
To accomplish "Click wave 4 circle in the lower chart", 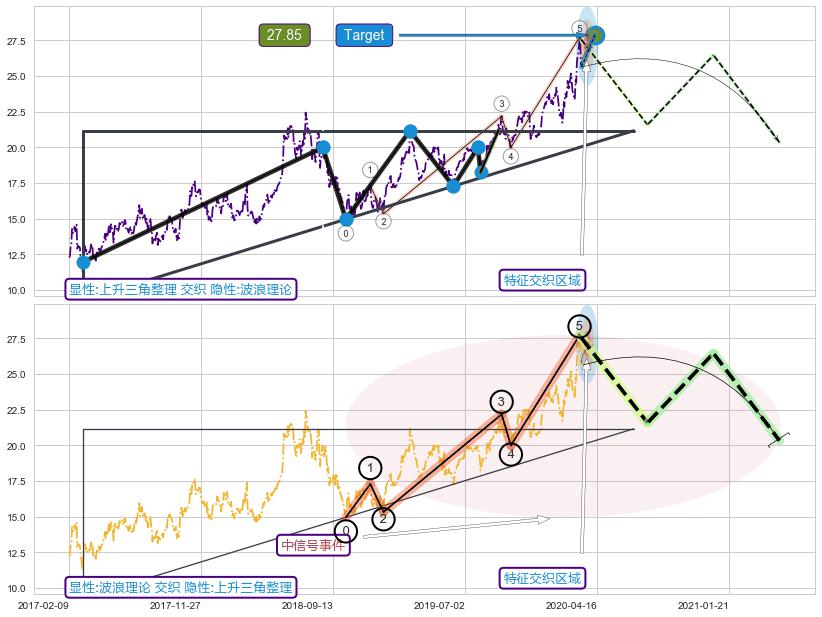I will [x=511, y=454].
